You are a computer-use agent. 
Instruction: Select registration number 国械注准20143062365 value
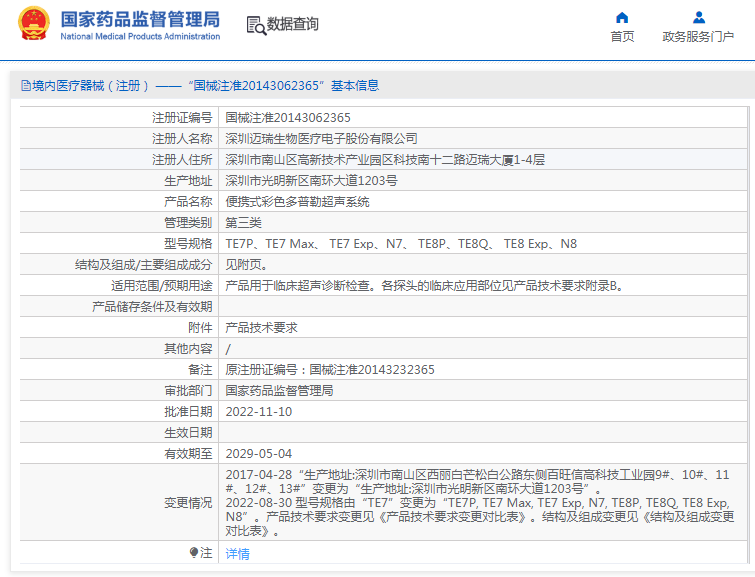[288, 118]
